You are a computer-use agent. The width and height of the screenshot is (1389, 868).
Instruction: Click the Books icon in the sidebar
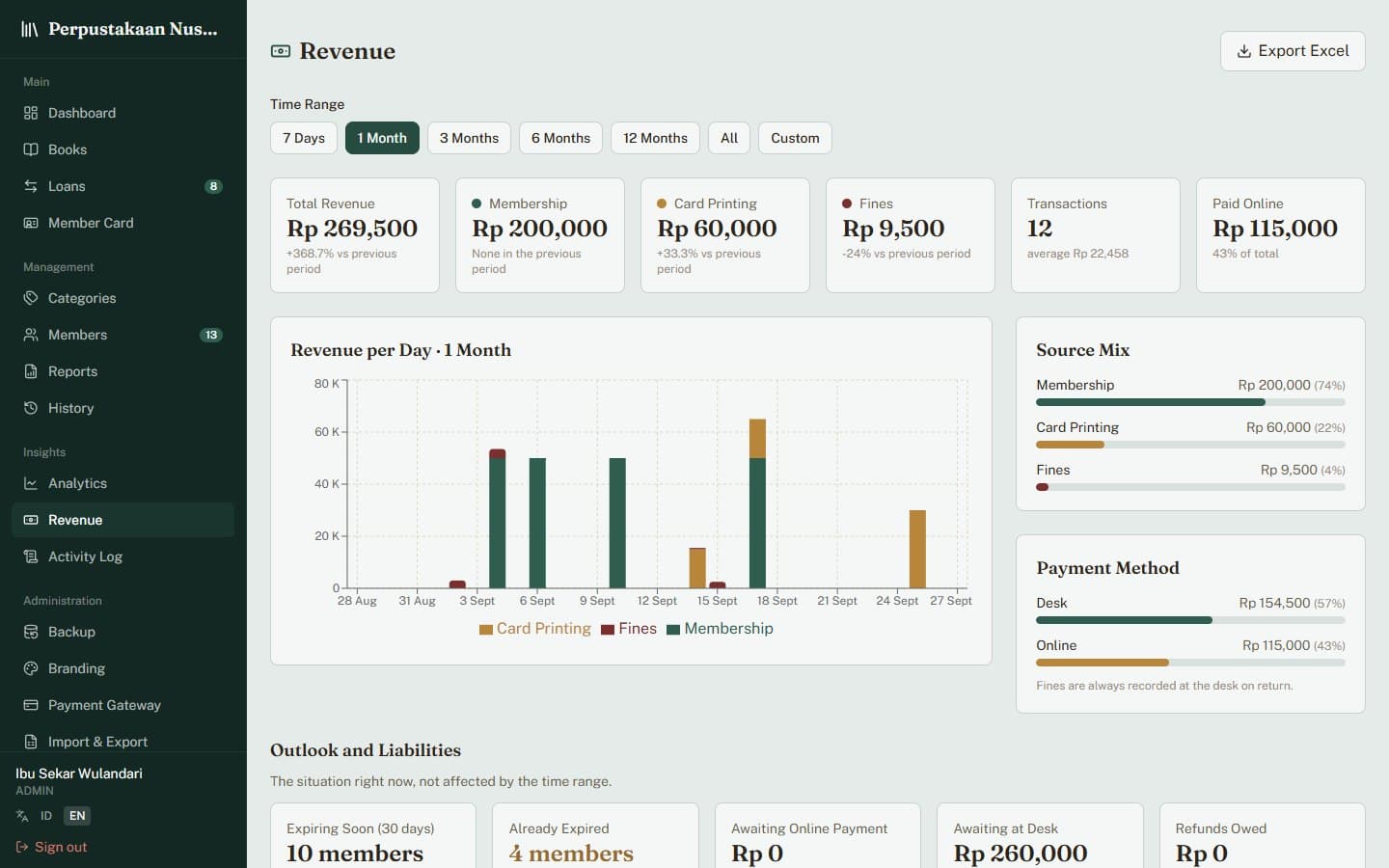coord(31,149)
